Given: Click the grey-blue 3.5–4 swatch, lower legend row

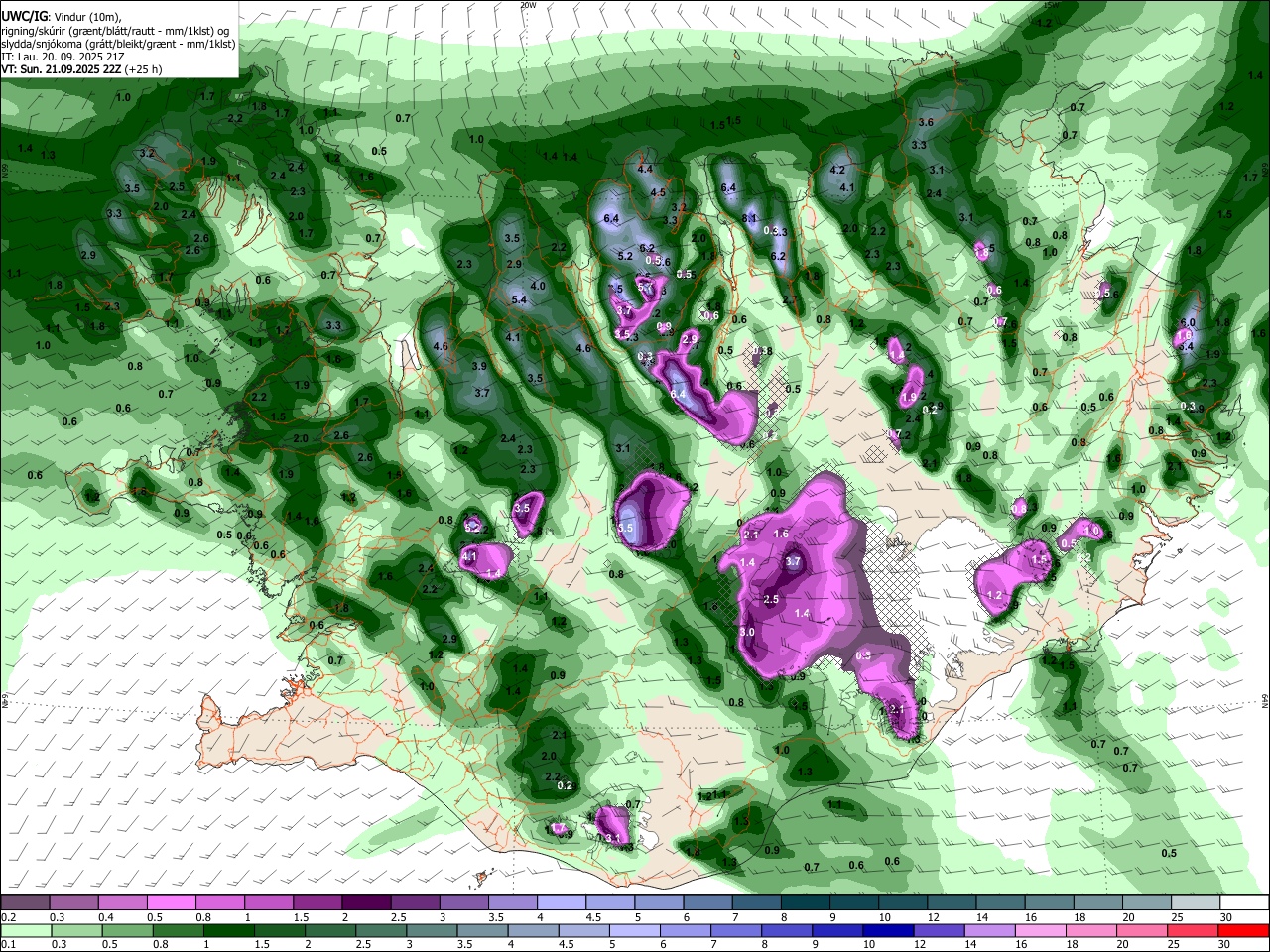Looking at the screenshot, I should click(481, 931).
